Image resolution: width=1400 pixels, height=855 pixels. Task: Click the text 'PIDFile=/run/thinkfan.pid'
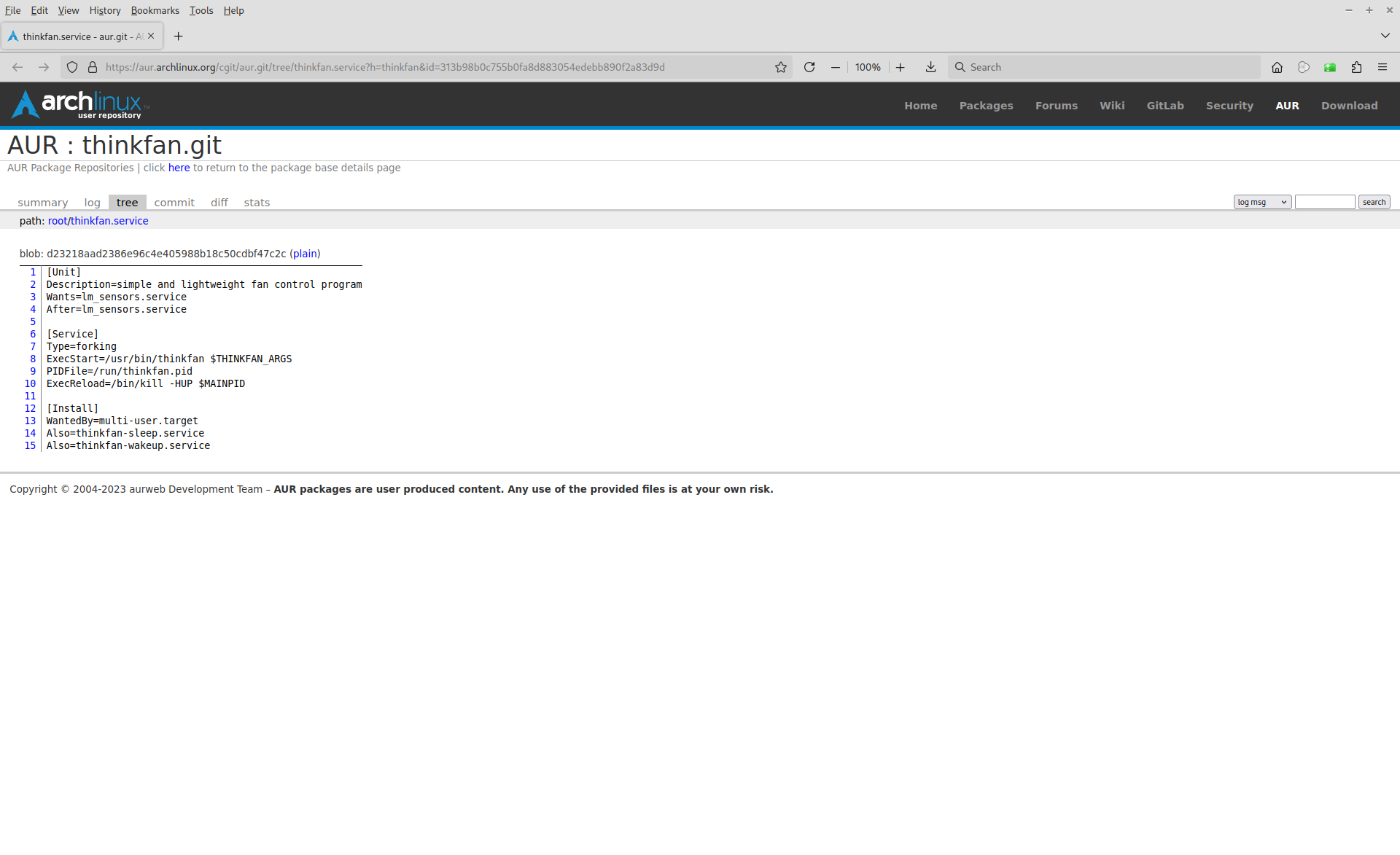pos(120,371)
